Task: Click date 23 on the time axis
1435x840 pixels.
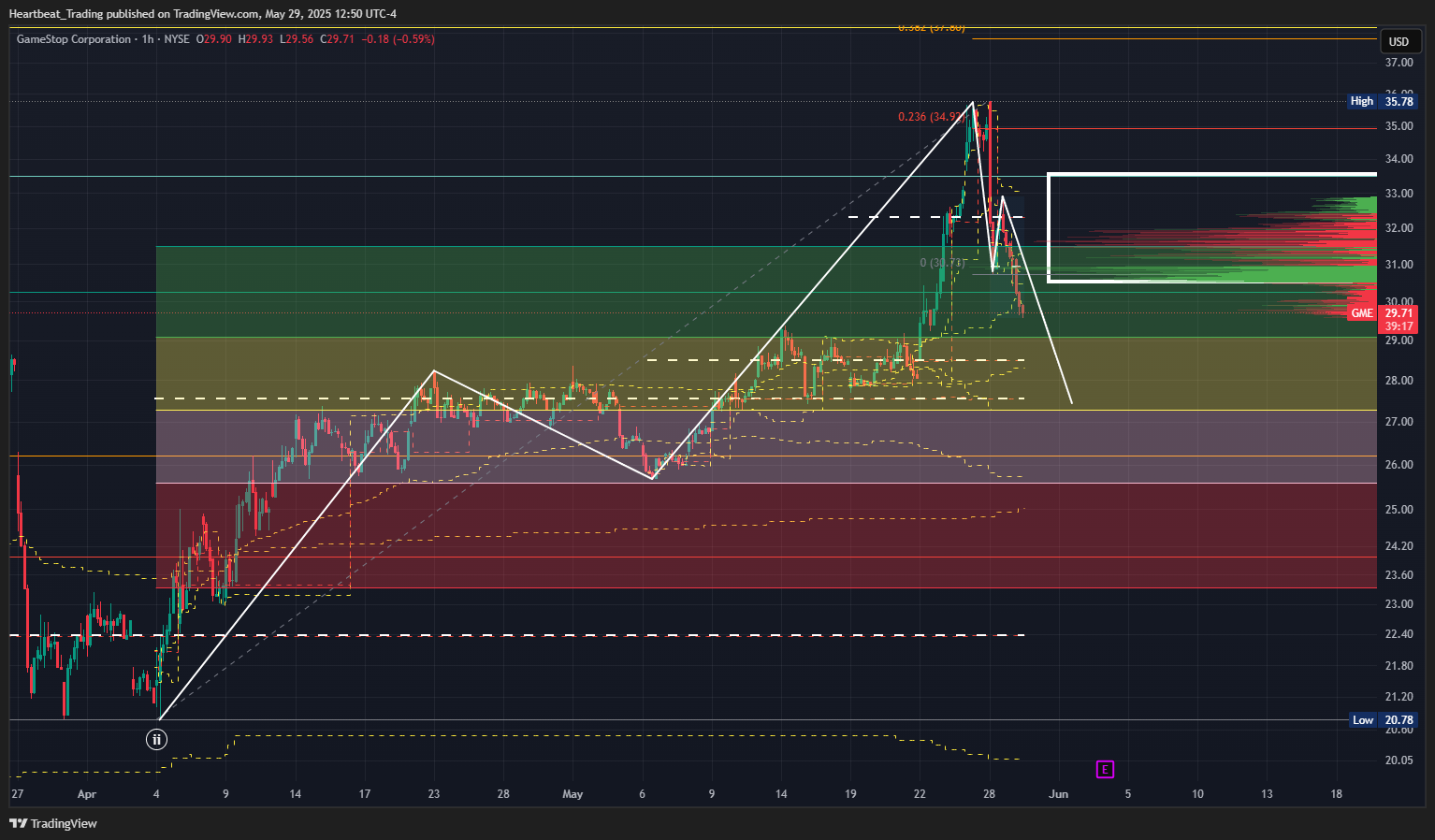Action: click(x=433, y=794)
